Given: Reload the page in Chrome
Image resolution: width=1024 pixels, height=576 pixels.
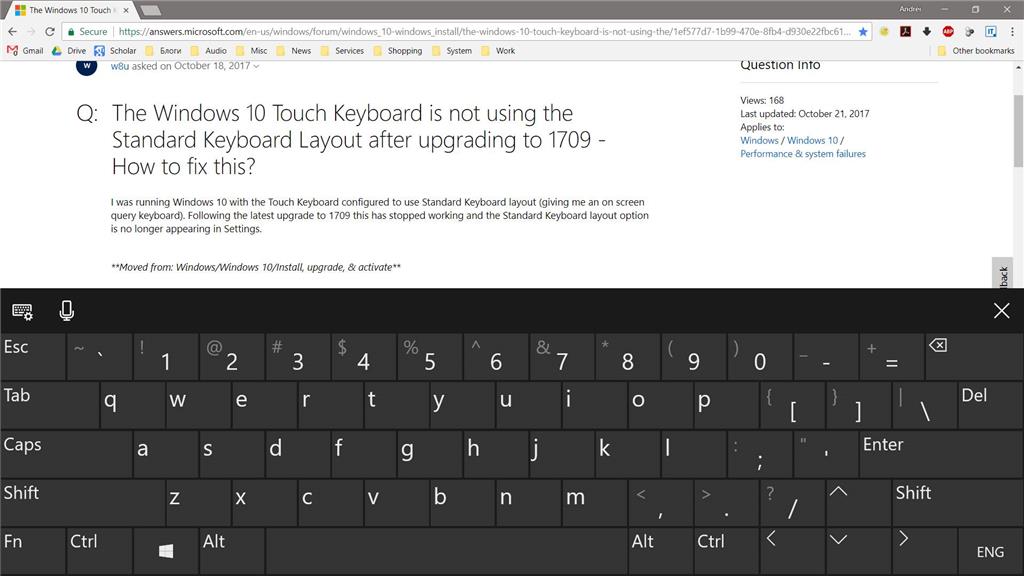Looking at the screenshot, I should tap(50, 31).
